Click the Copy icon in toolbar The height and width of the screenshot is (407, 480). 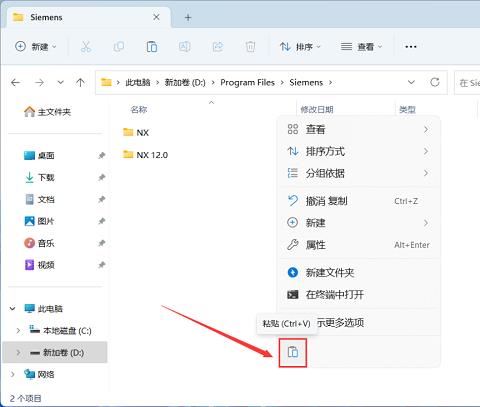119,47
